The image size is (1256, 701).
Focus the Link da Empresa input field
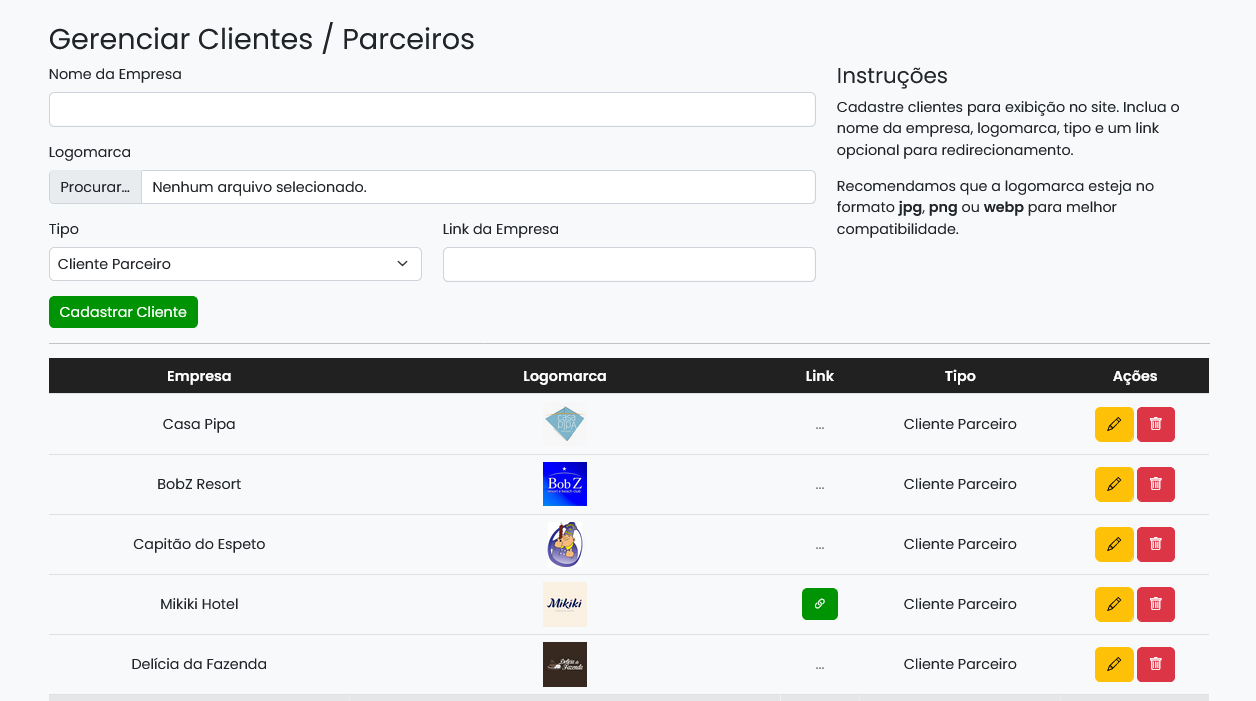(629, 265)
